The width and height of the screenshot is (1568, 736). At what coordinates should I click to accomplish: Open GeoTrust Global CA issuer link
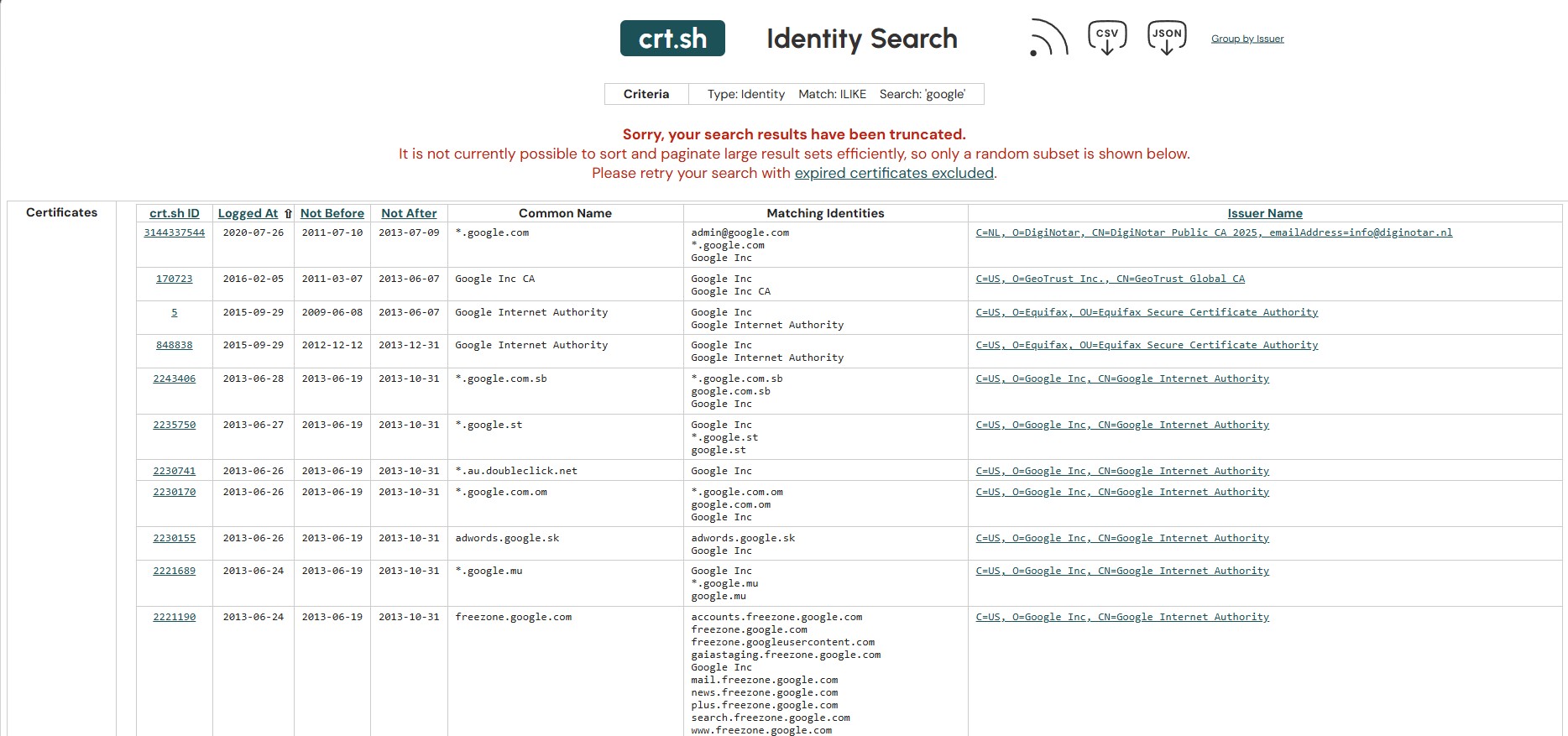[x=1110, y=279]
